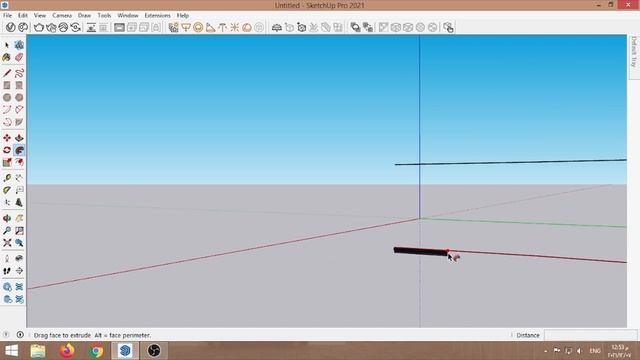Select the Zoom magnifier tool
Viewport: 640px width, 360px height.
pyautogui.click(x=7, y=231)
